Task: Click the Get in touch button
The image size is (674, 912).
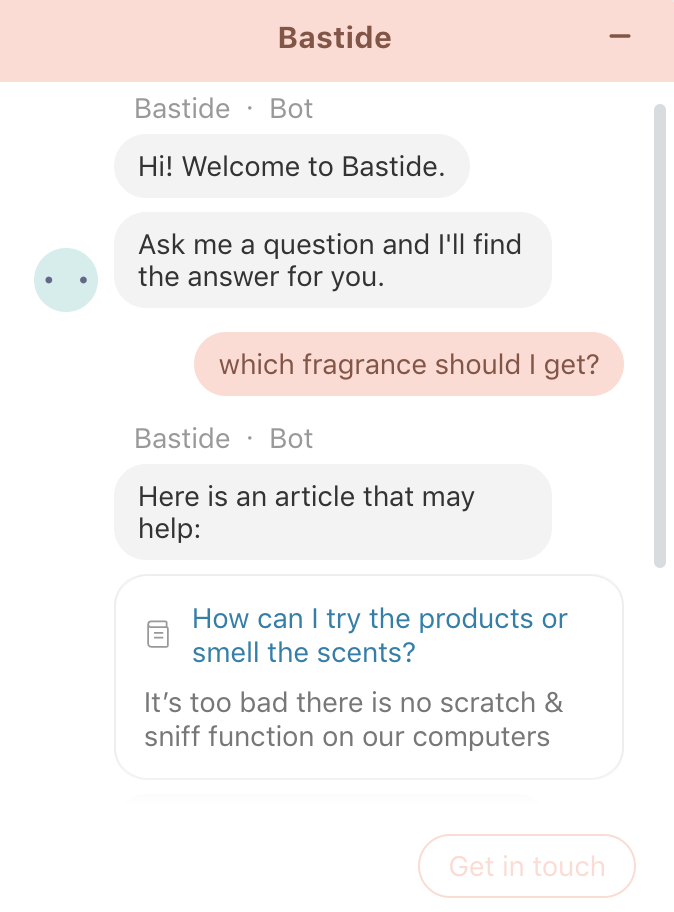Action: (x=526, y=866)
